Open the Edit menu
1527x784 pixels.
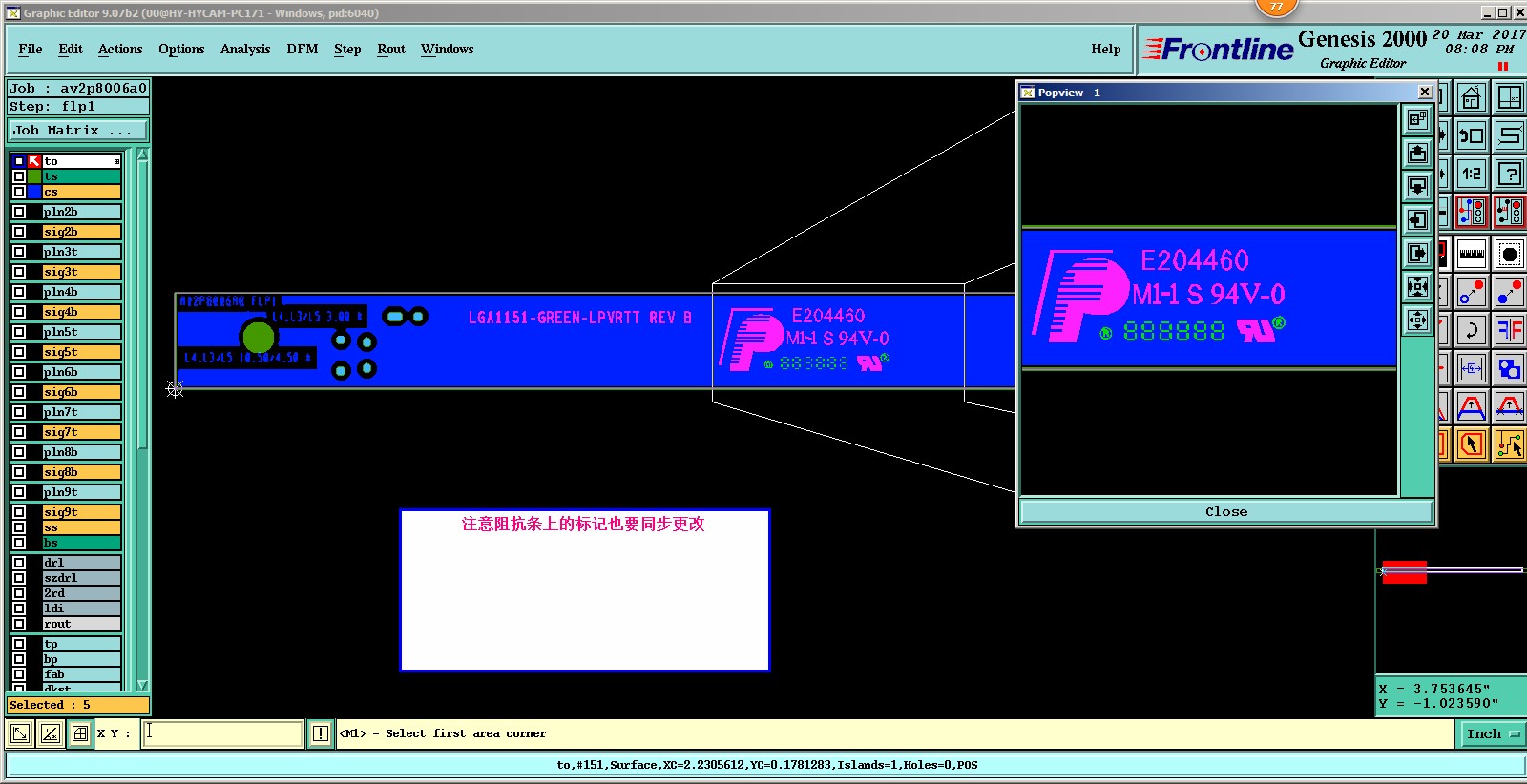[71, 49]
